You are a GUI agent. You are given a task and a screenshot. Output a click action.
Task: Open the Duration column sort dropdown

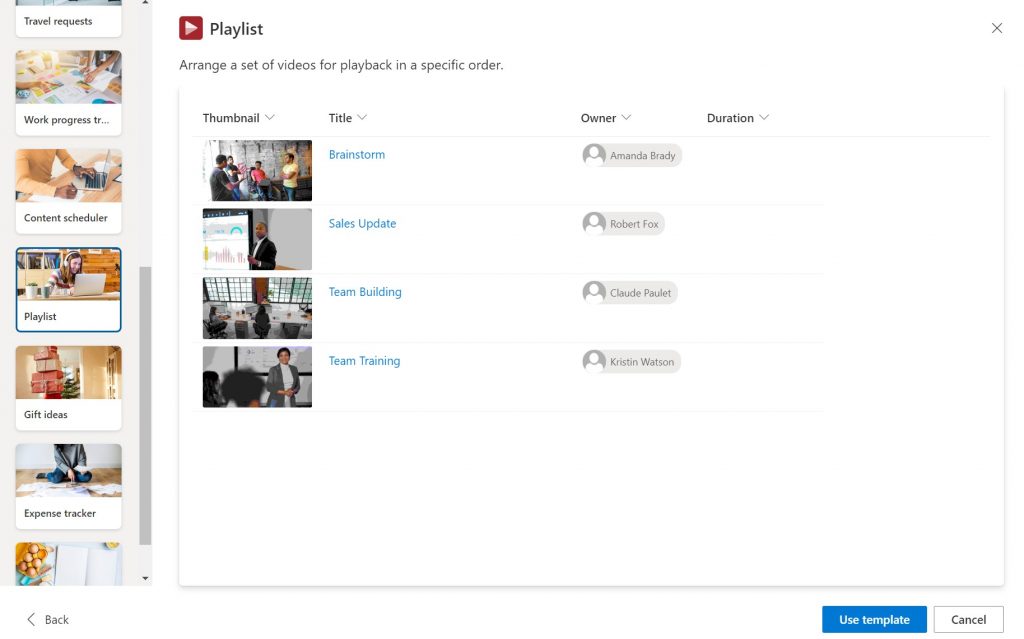(765, 117)
